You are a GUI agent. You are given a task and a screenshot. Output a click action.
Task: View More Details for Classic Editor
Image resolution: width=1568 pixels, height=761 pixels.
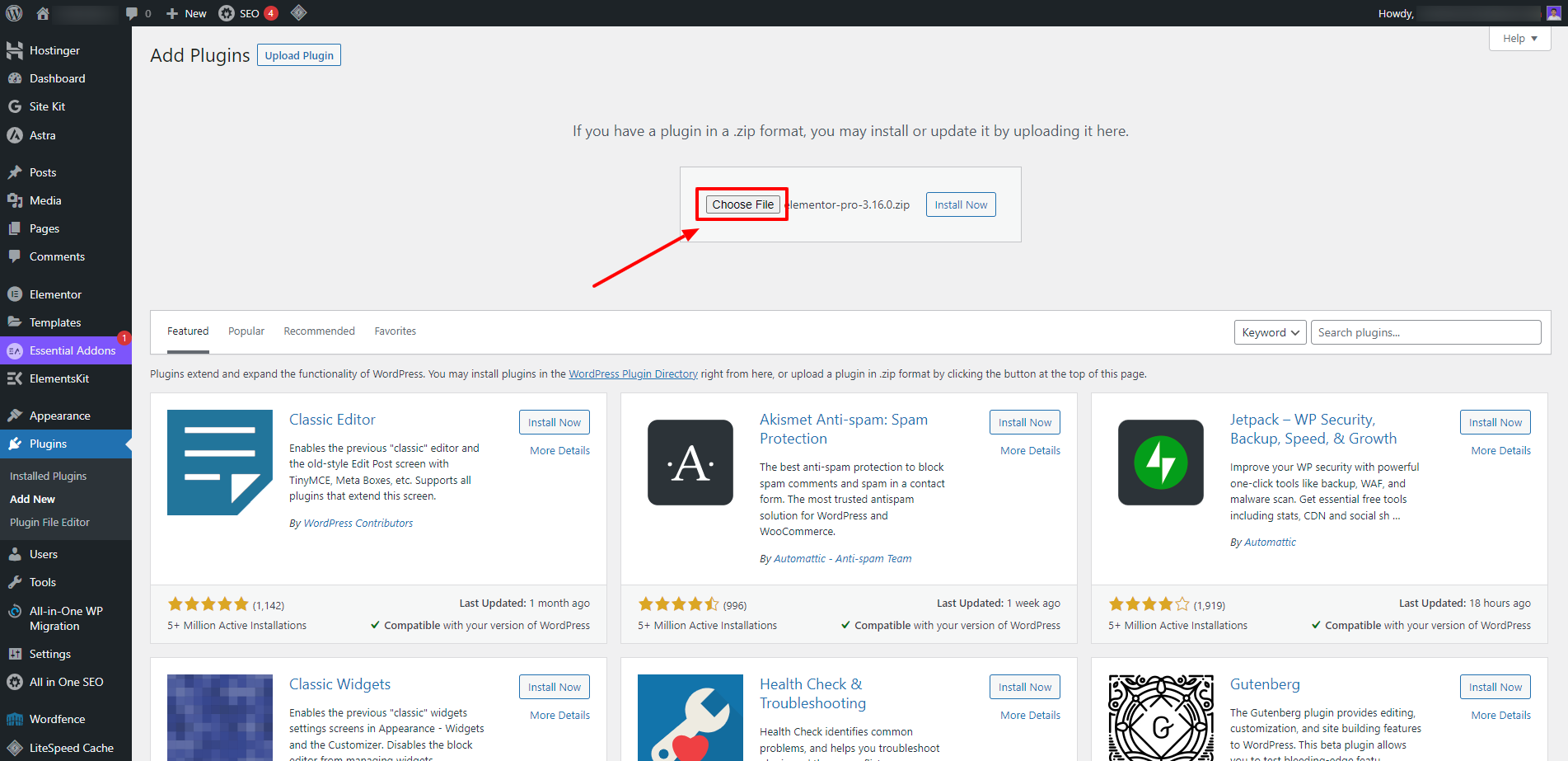pyautogui.click(x=559, y=451)
